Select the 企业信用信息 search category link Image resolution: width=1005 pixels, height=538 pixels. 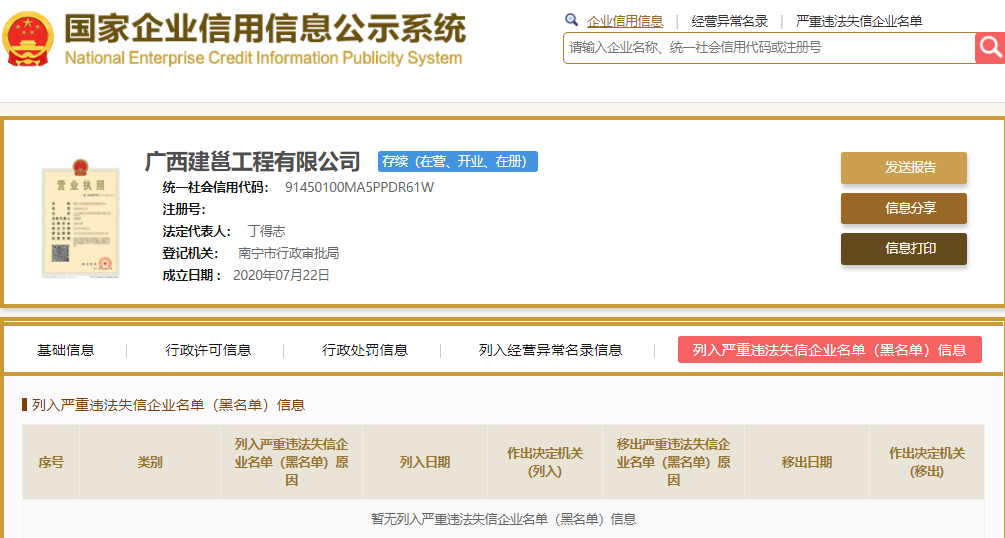pos(625,21)
